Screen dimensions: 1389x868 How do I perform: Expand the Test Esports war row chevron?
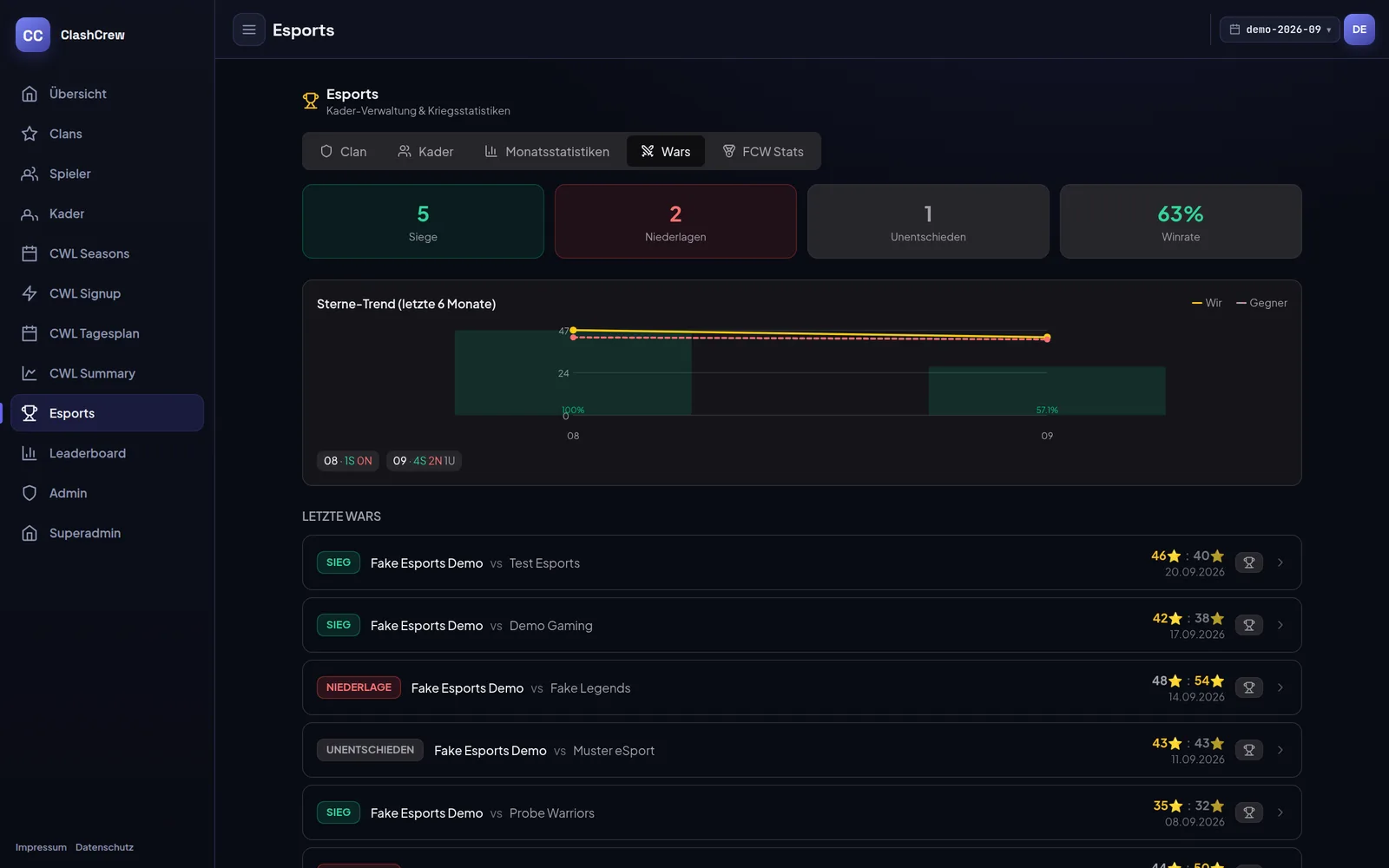click(x=1280, y=562)
